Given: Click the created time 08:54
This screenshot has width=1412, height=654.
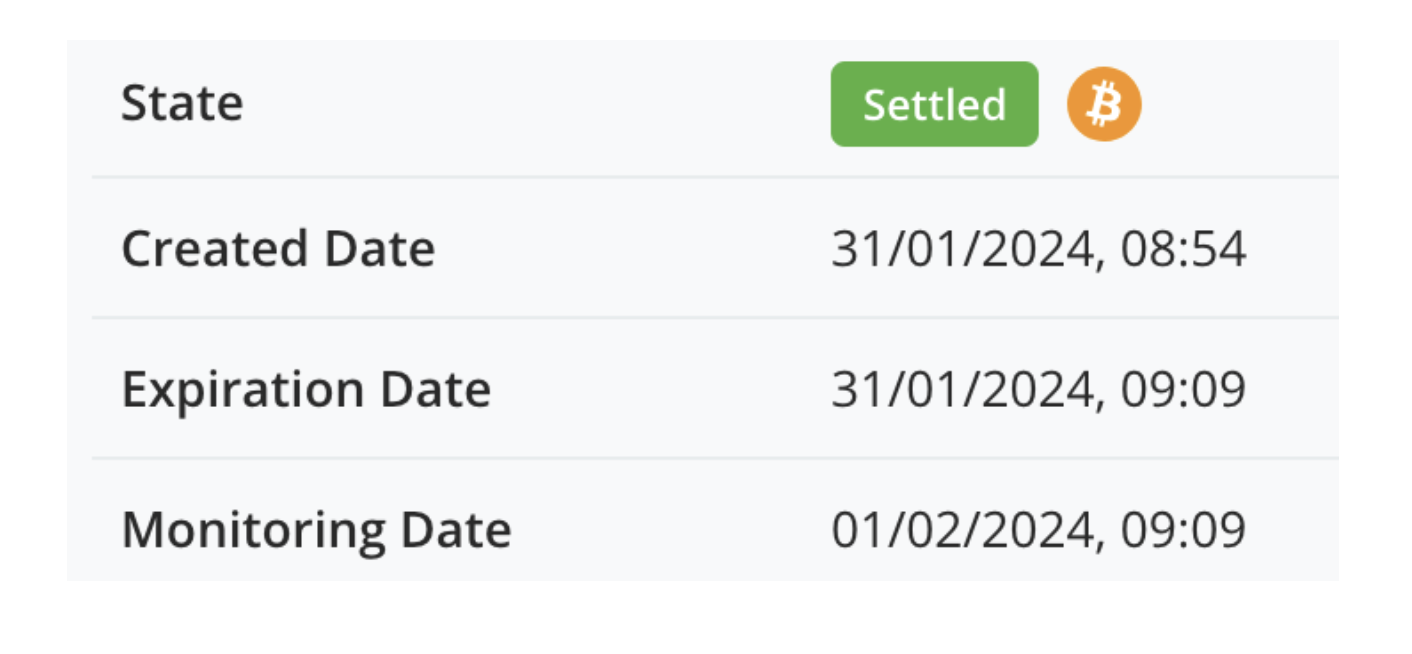Looking at the screenshot, I should [x=1183, y=250].
